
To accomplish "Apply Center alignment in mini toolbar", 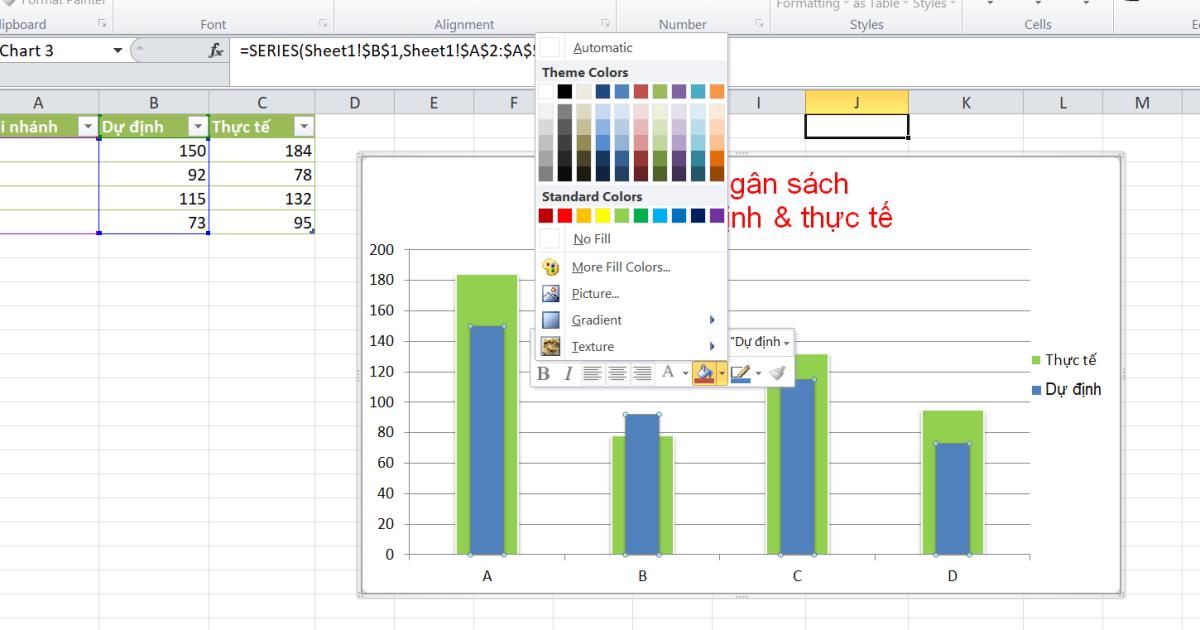I will click(617, 373).
